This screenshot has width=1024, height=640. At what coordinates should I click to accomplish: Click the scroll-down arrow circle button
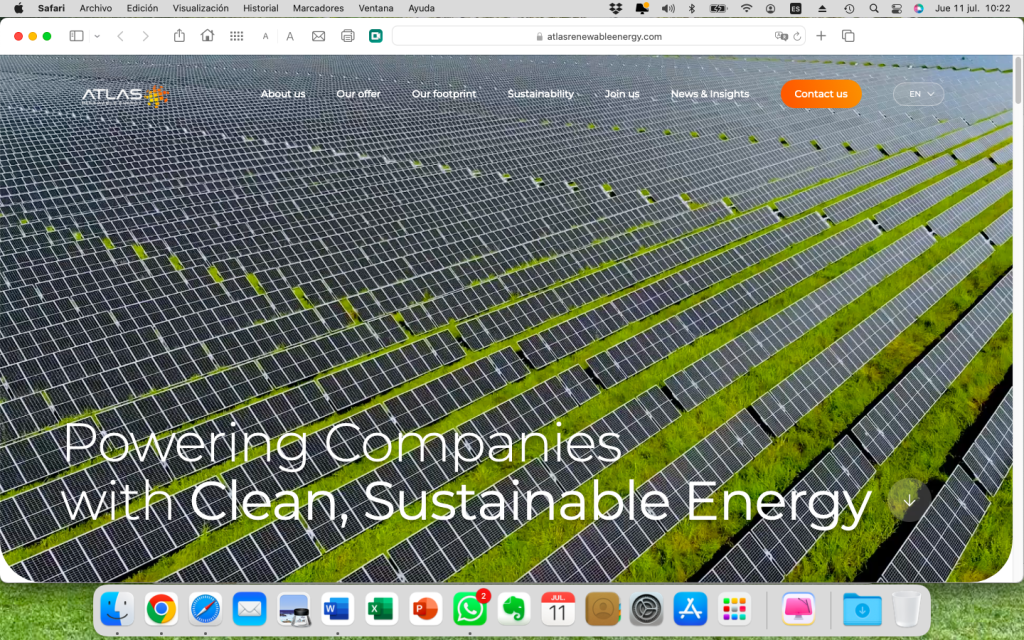pos(909,499)
